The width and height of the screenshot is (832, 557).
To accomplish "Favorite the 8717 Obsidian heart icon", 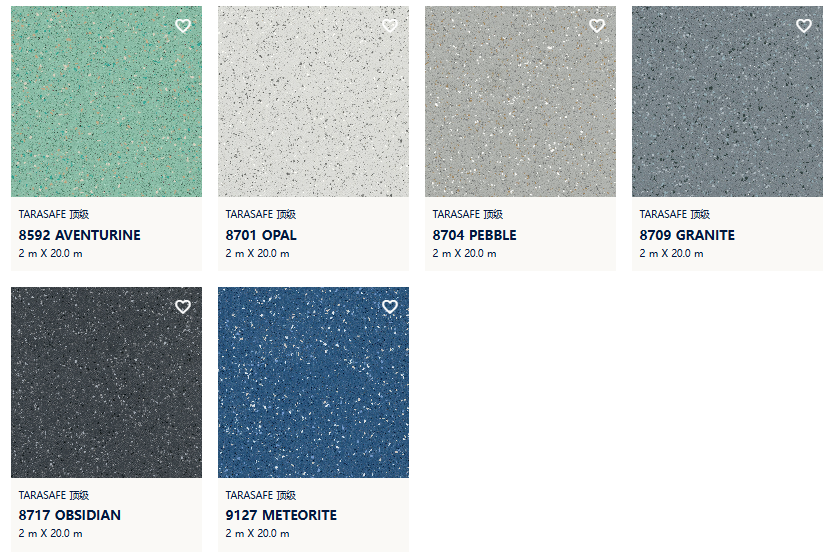I will (x=183, y=307).
